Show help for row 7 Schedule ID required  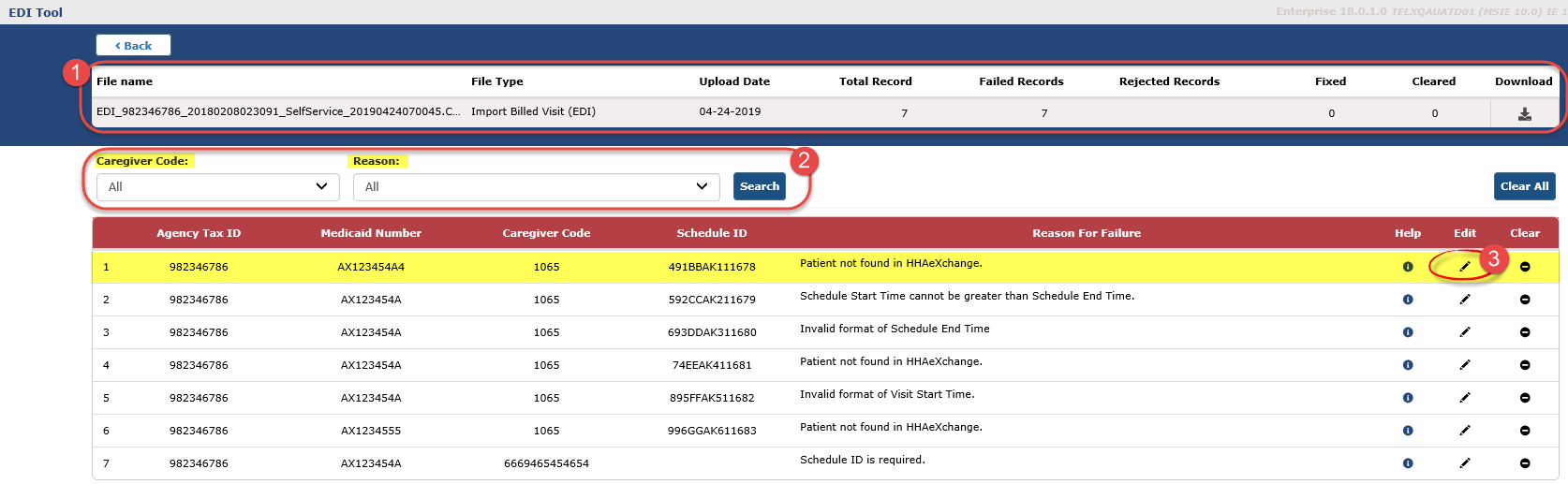1407,463
